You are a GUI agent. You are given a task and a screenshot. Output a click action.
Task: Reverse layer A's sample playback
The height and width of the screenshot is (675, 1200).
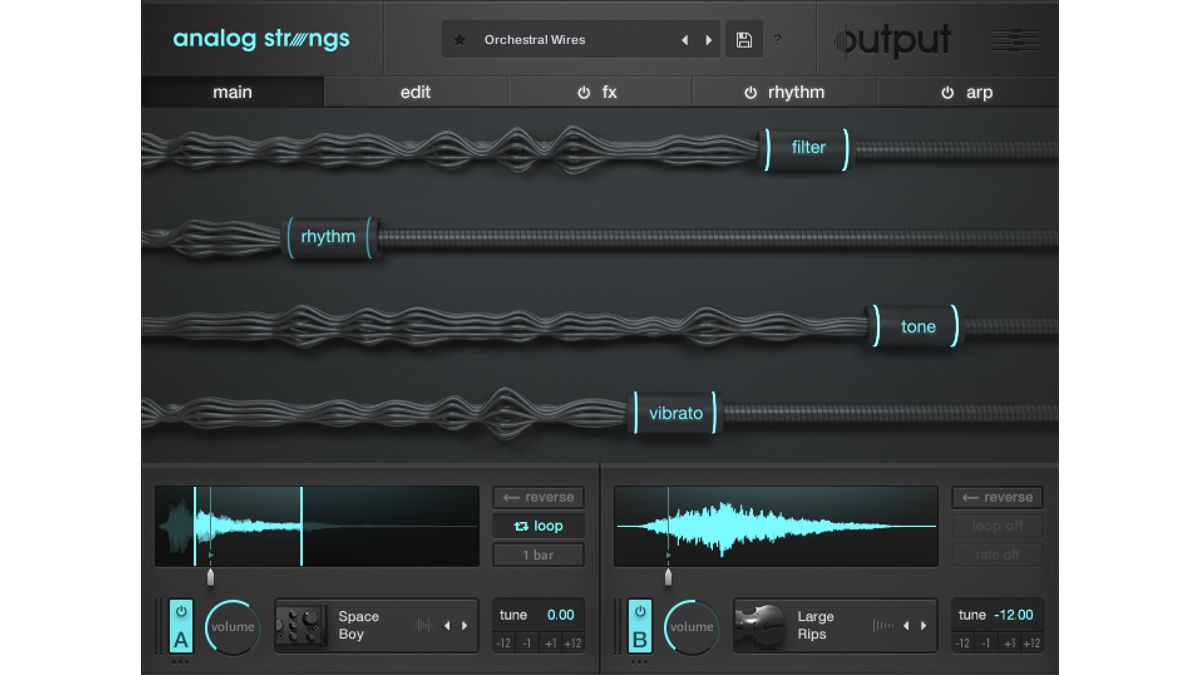pyautogui.click(x=538, y=497)
